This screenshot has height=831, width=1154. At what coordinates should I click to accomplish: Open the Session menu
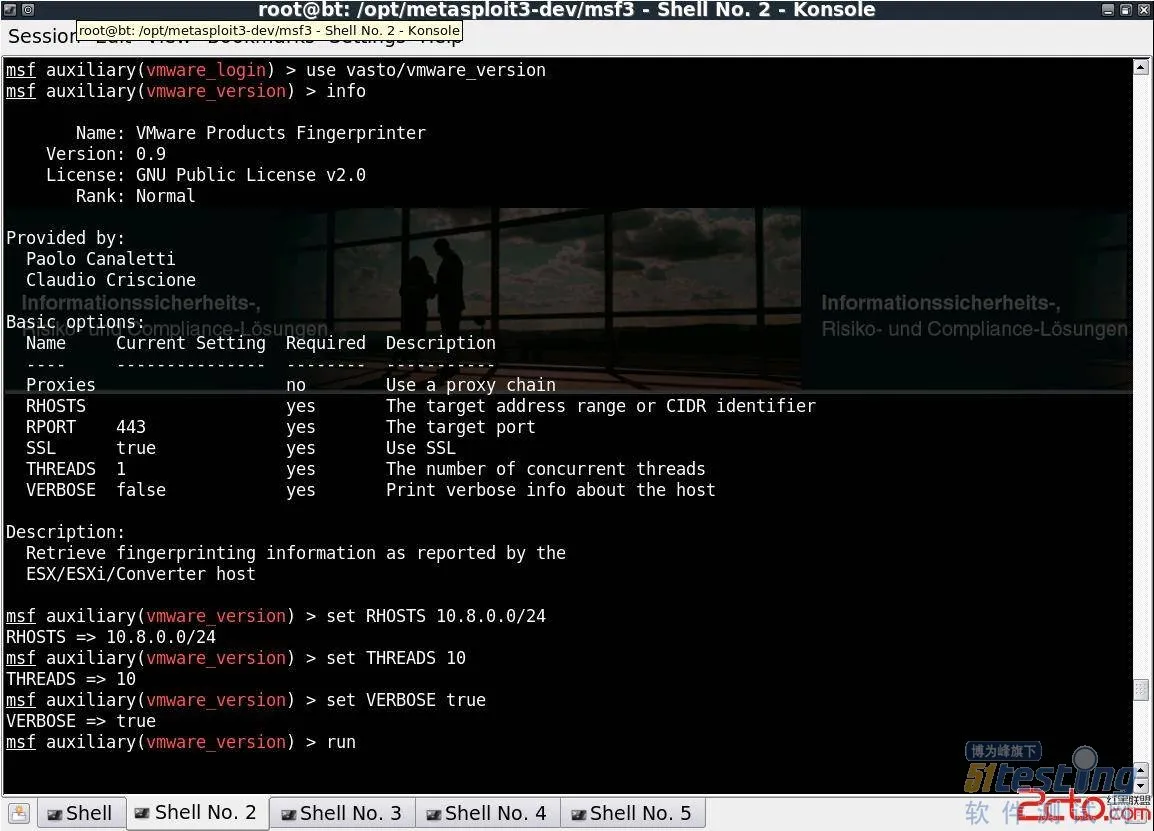pos(41,35)
